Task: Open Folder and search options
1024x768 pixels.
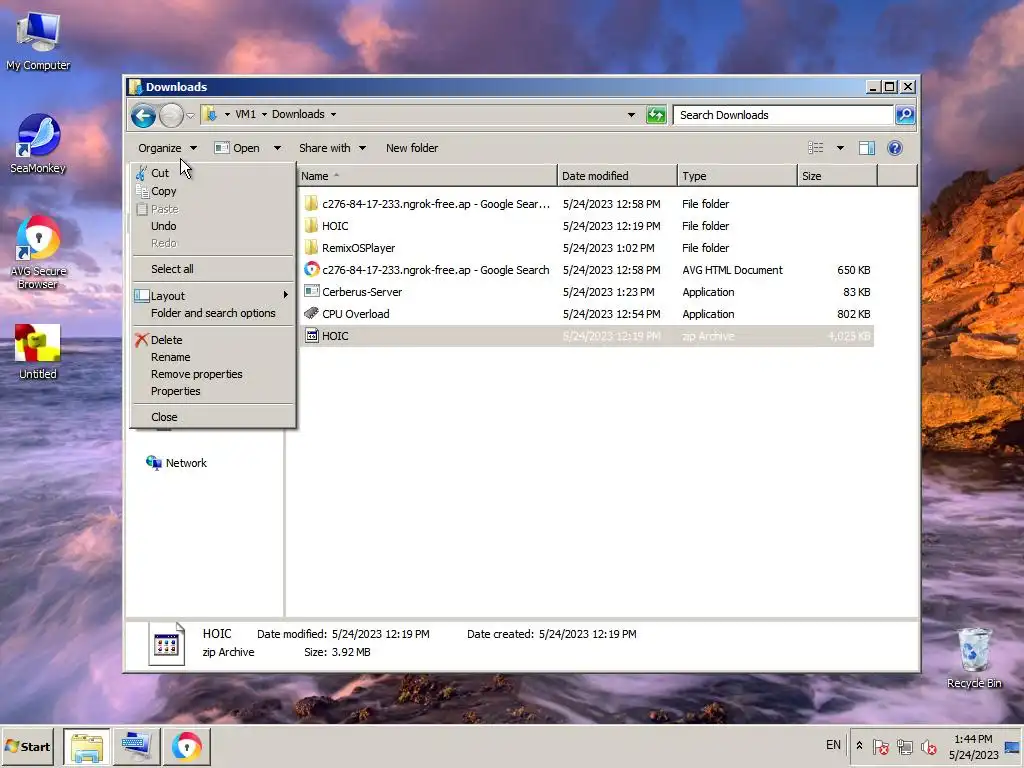Action: (x=213, y=313)
